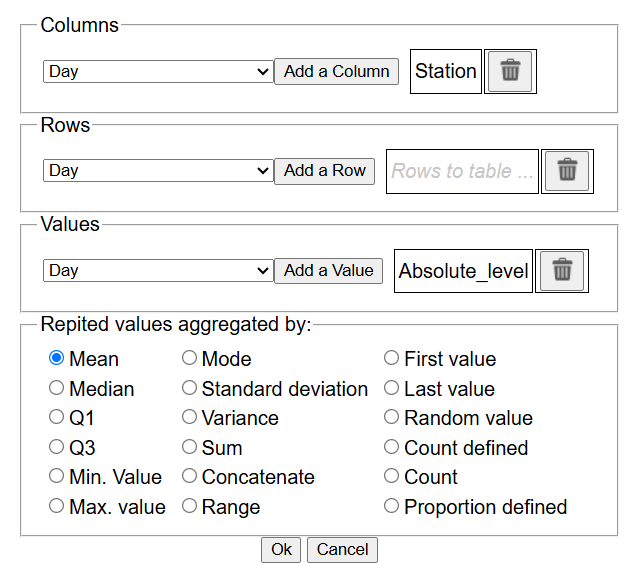This screenshot has width=636, height=579.
Task: Enable the Concatenate aggregation option
Action: [x=190, y=477]
